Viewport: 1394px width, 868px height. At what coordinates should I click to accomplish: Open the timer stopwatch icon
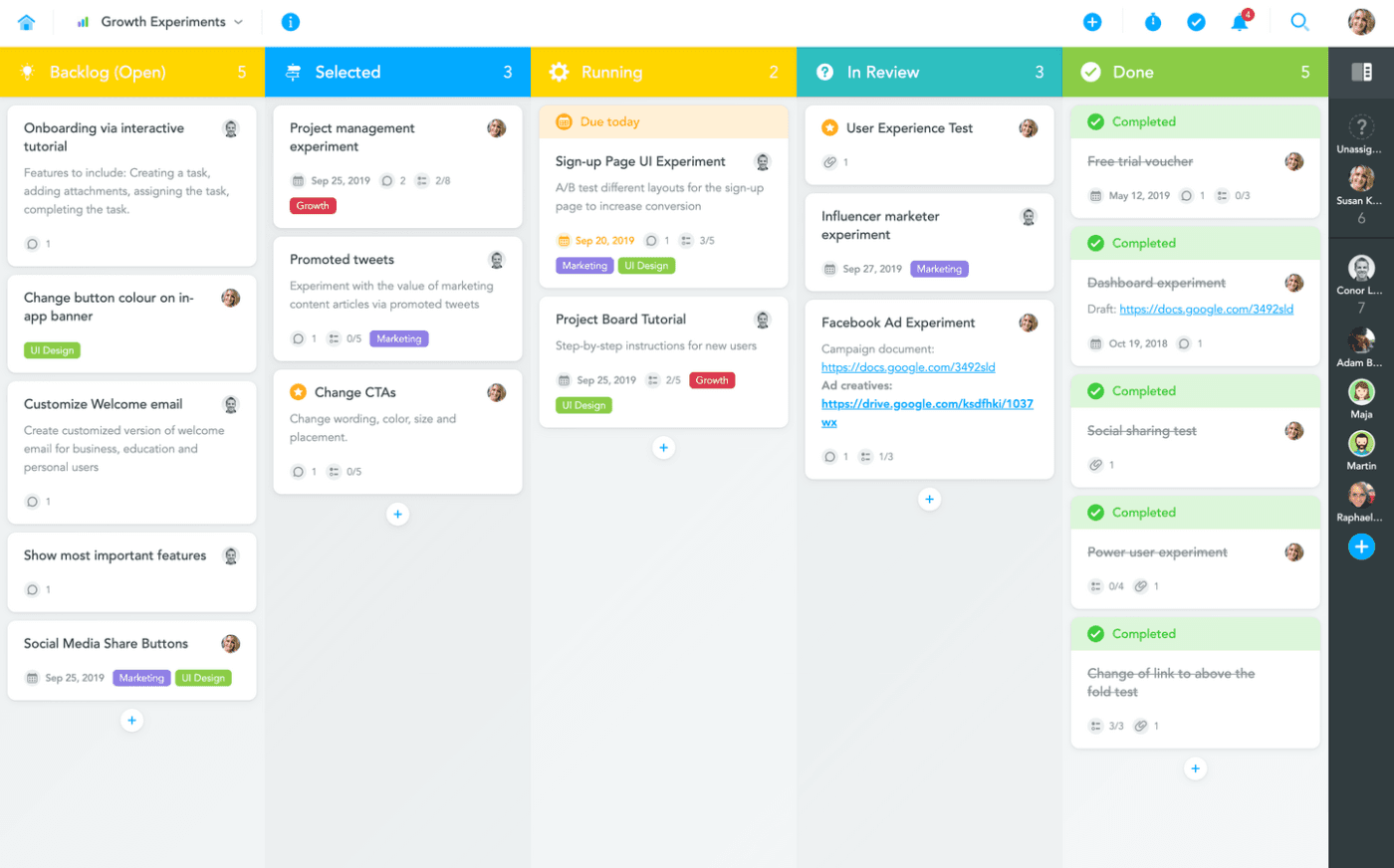(x=1153, y=22)
